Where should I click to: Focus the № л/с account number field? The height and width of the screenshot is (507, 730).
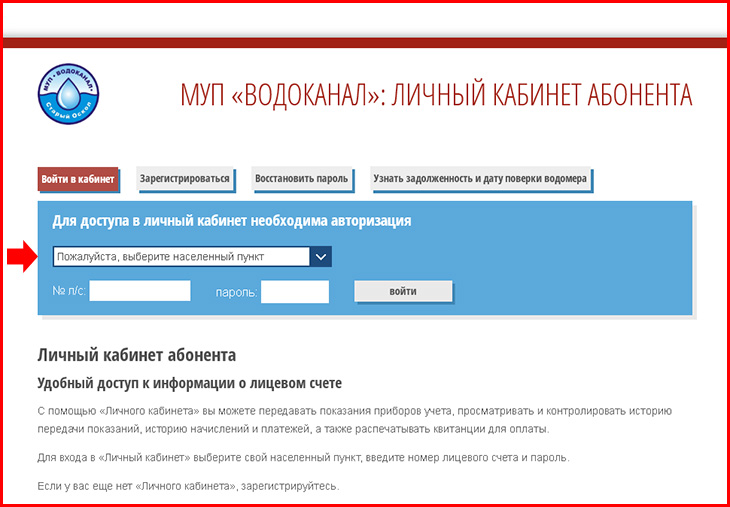point(140,291)
